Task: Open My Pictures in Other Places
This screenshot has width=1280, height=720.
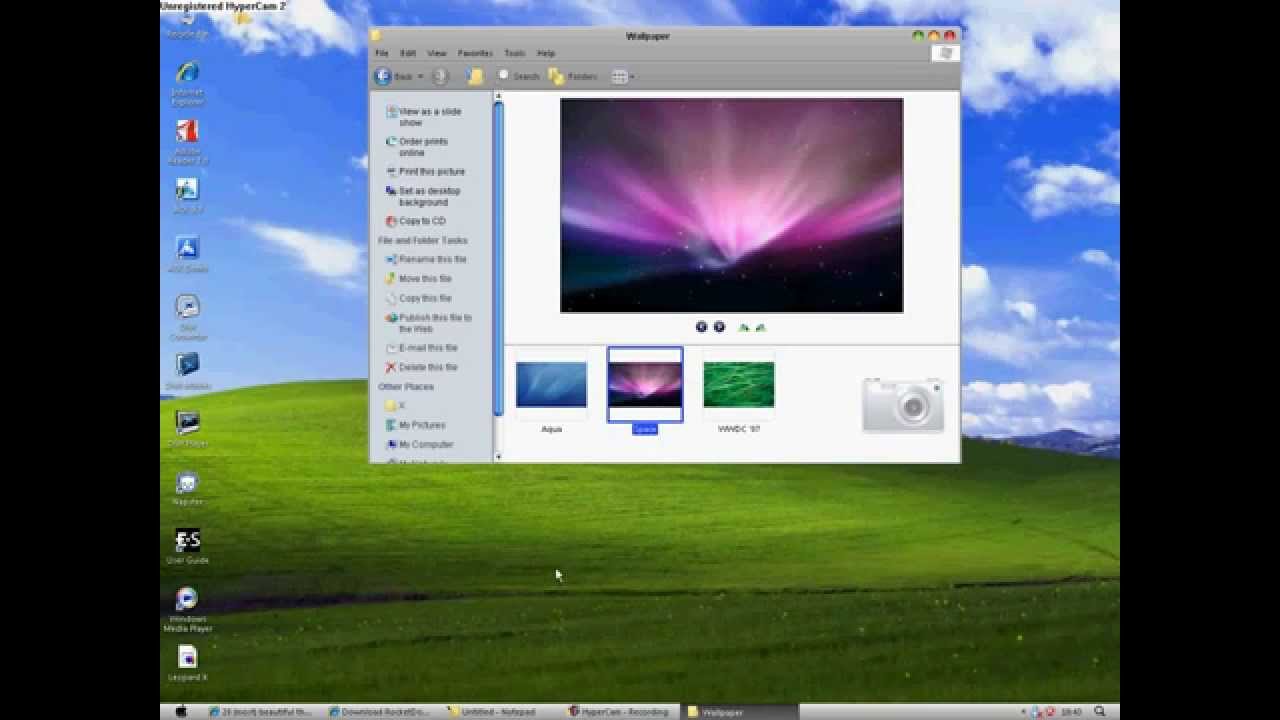Action: click(415, 425)
